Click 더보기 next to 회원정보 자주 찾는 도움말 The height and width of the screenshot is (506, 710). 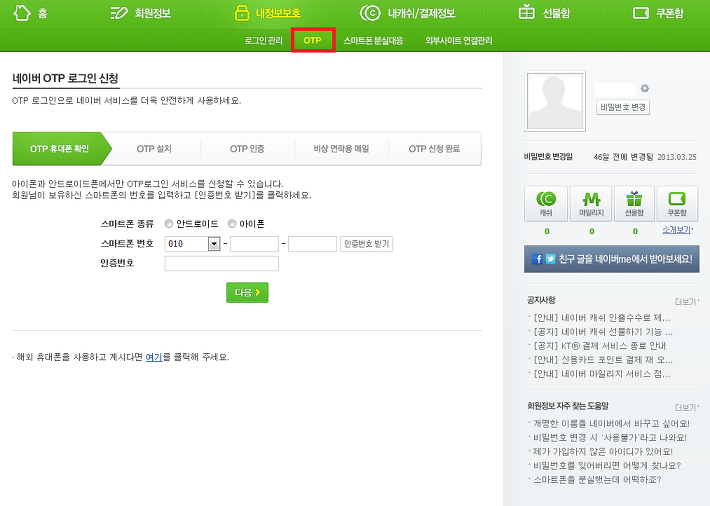point(686,408)
